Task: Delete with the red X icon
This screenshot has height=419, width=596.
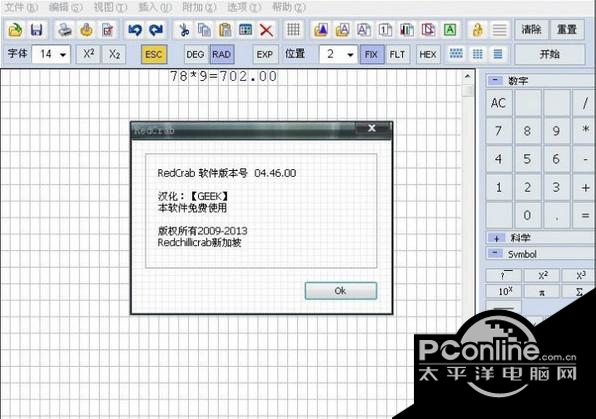Action: [266, 30]
